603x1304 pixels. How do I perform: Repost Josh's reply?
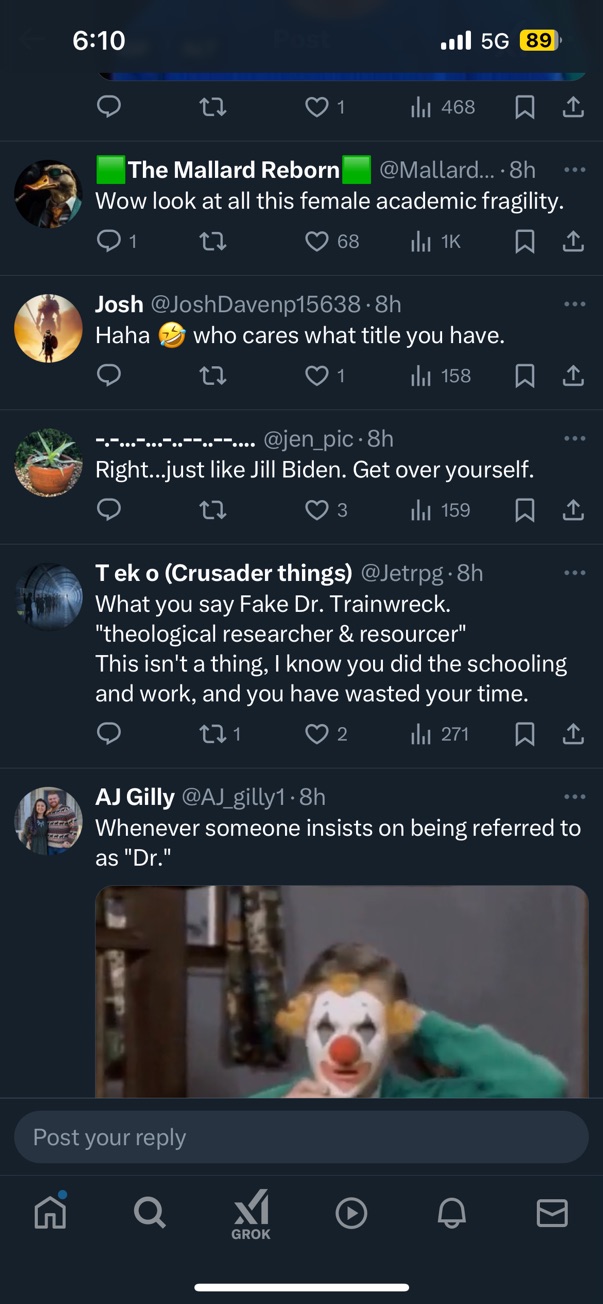click(213, 375)
